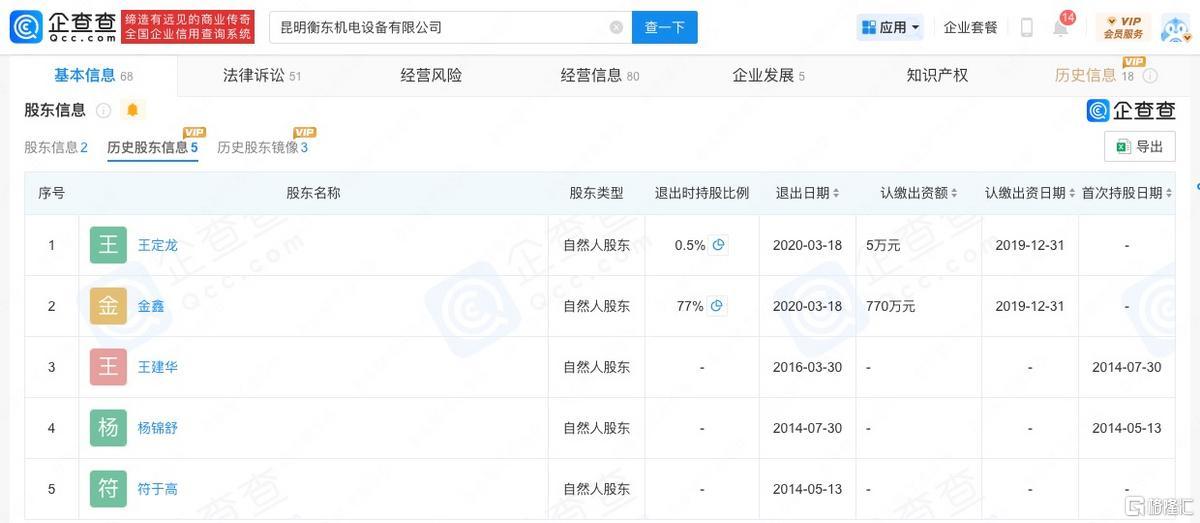Clear the search box text
Screen dimensions: 1200x523
click(x=616, y=28)
